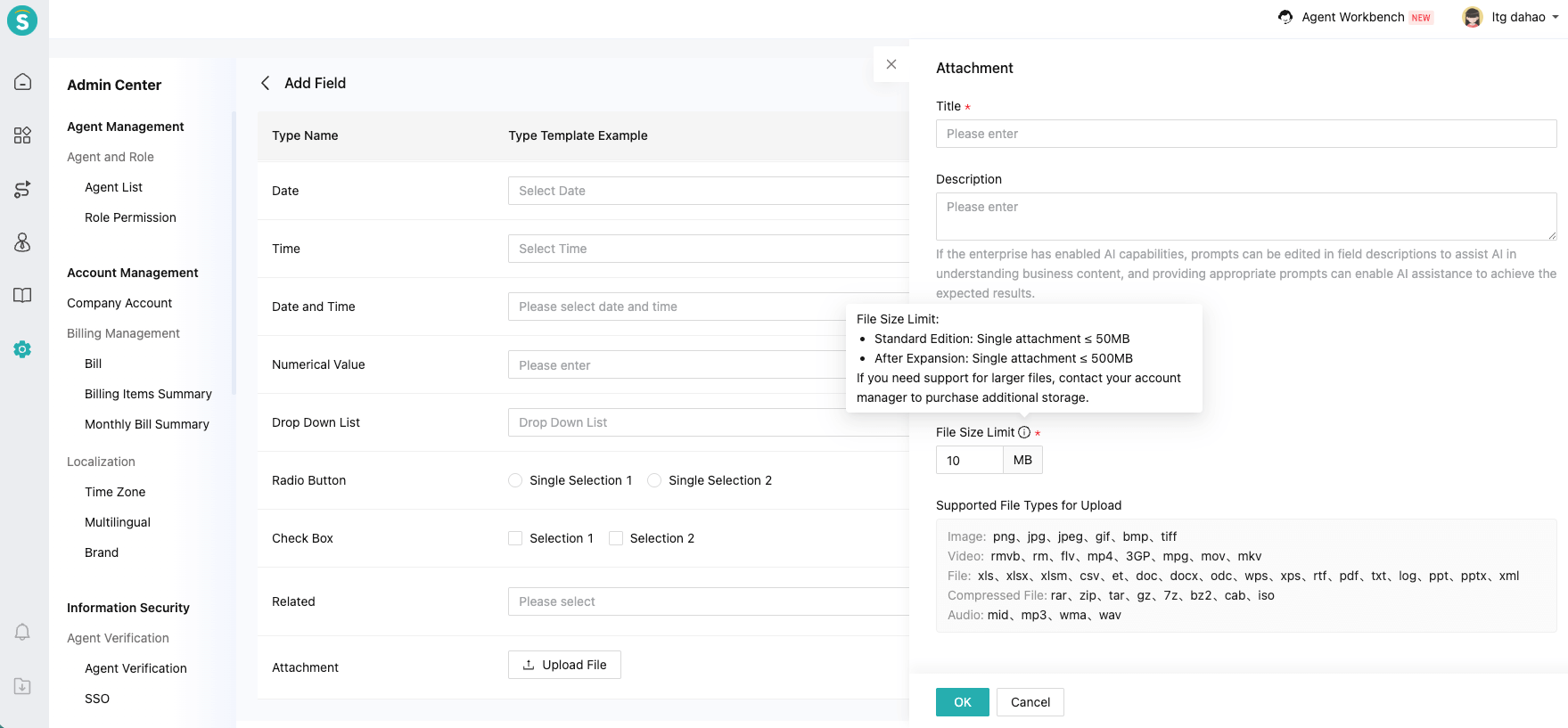Check the Selection 1 checkbox

pos(515,538)
